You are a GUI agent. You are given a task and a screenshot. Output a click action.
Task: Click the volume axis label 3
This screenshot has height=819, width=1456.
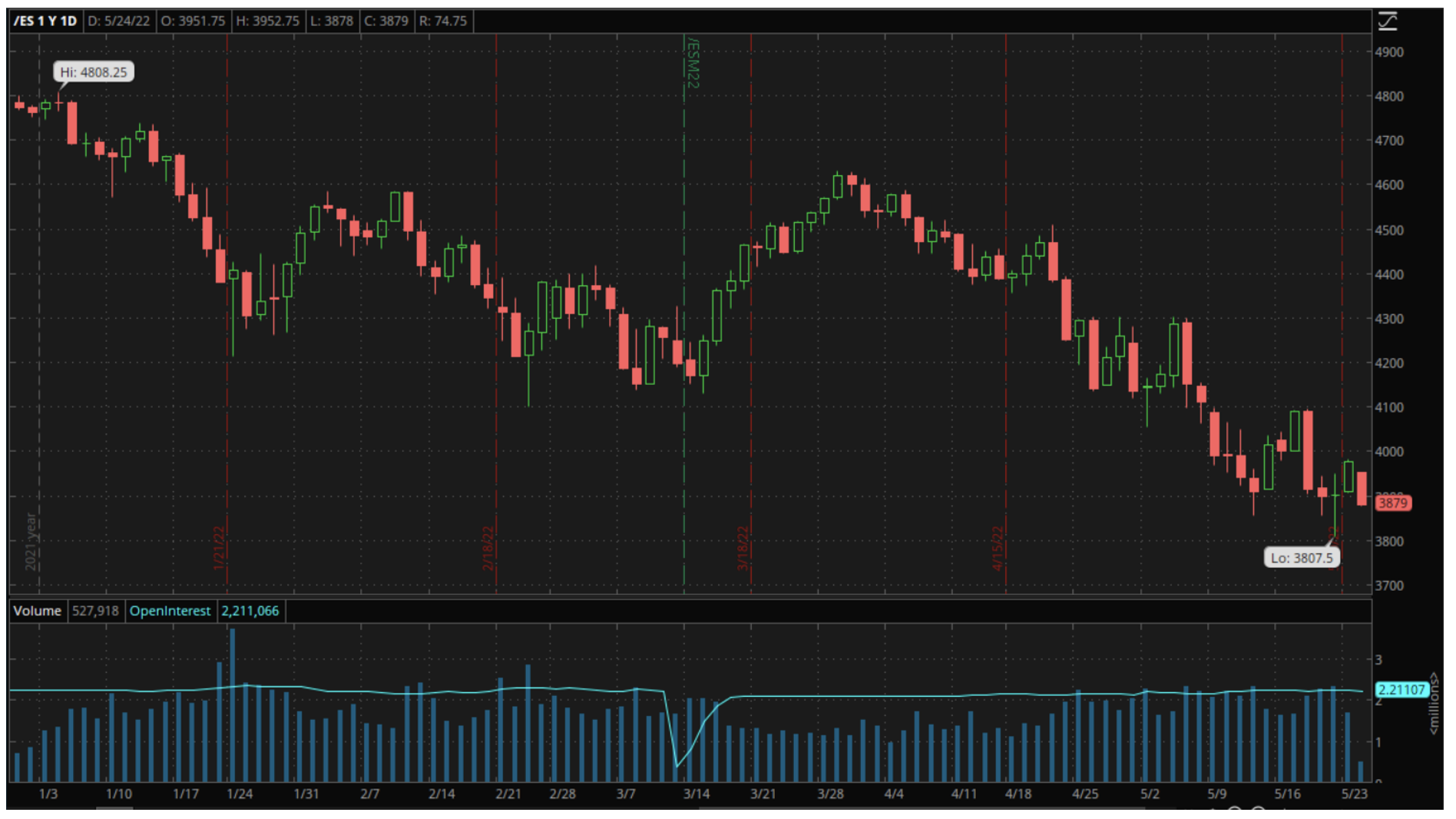1378,660
